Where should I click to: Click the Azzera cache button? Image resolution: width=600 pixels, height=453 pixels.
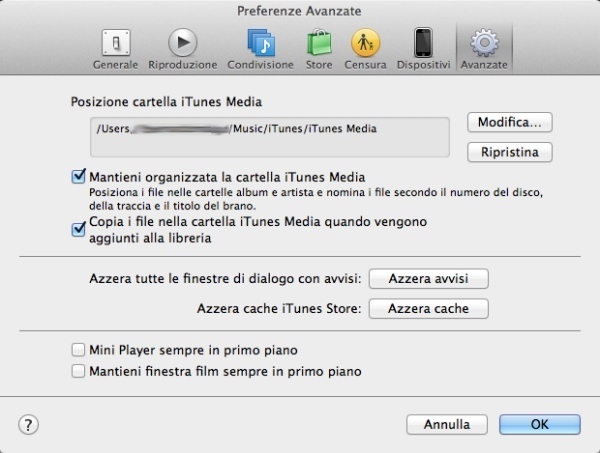[x=429, y=308]
